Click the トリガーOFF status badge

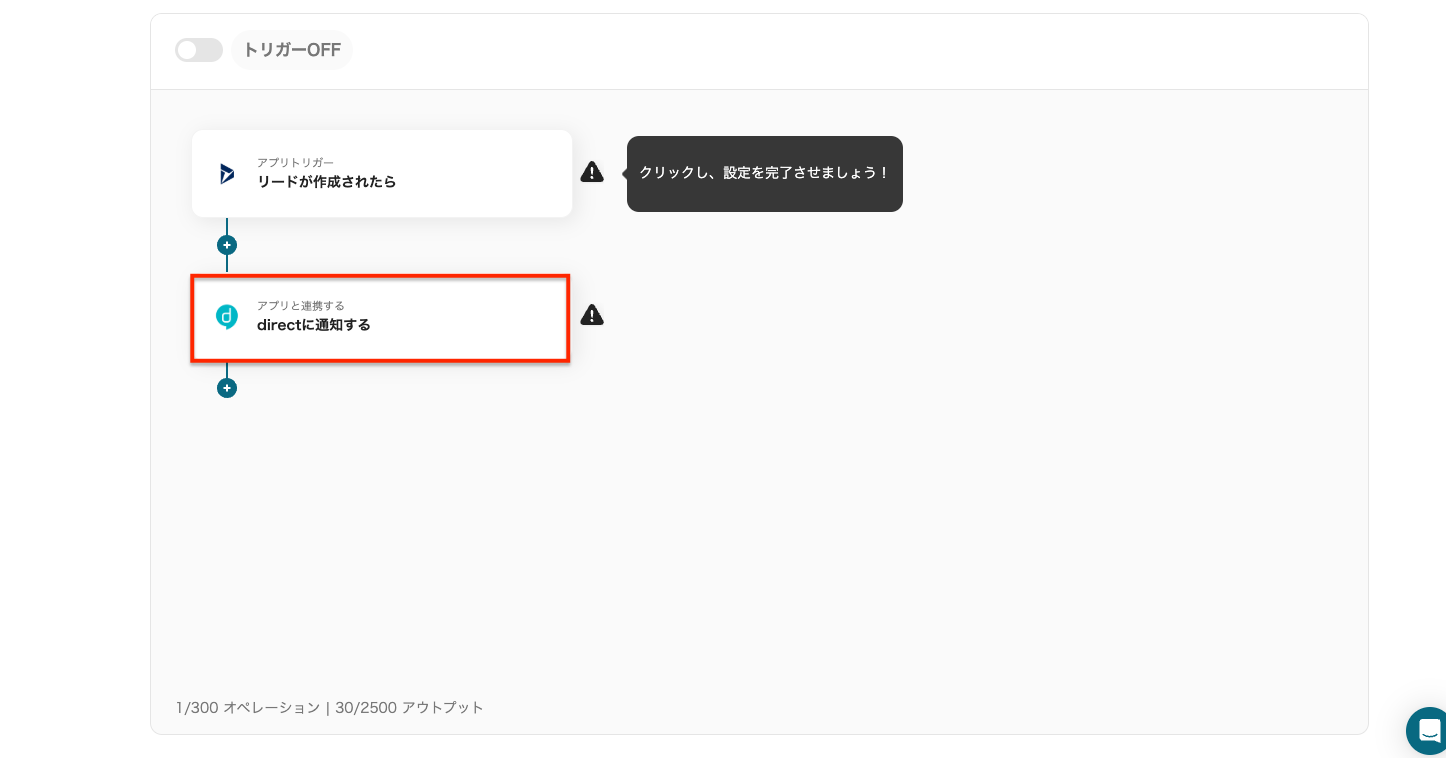pos(292,50)
